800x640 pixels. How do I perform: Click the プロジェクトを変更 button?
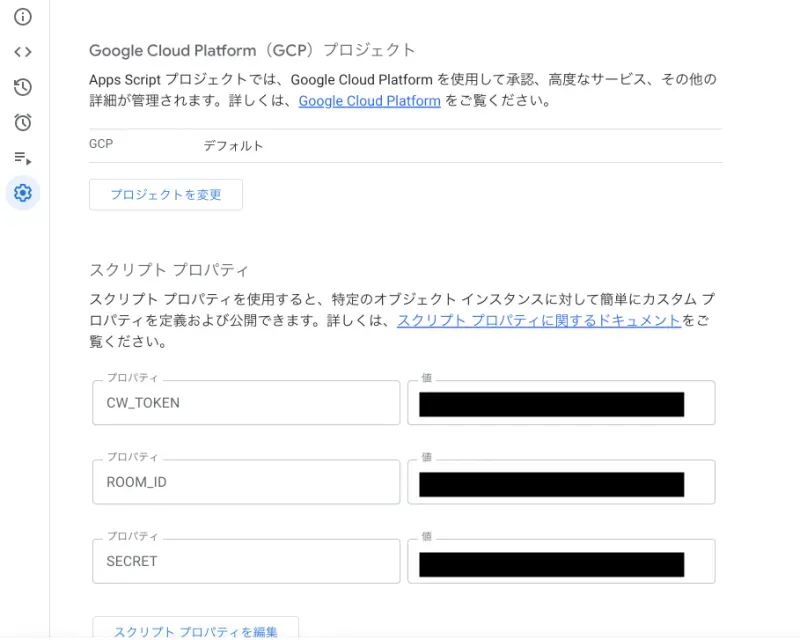(x=165, y=194)
